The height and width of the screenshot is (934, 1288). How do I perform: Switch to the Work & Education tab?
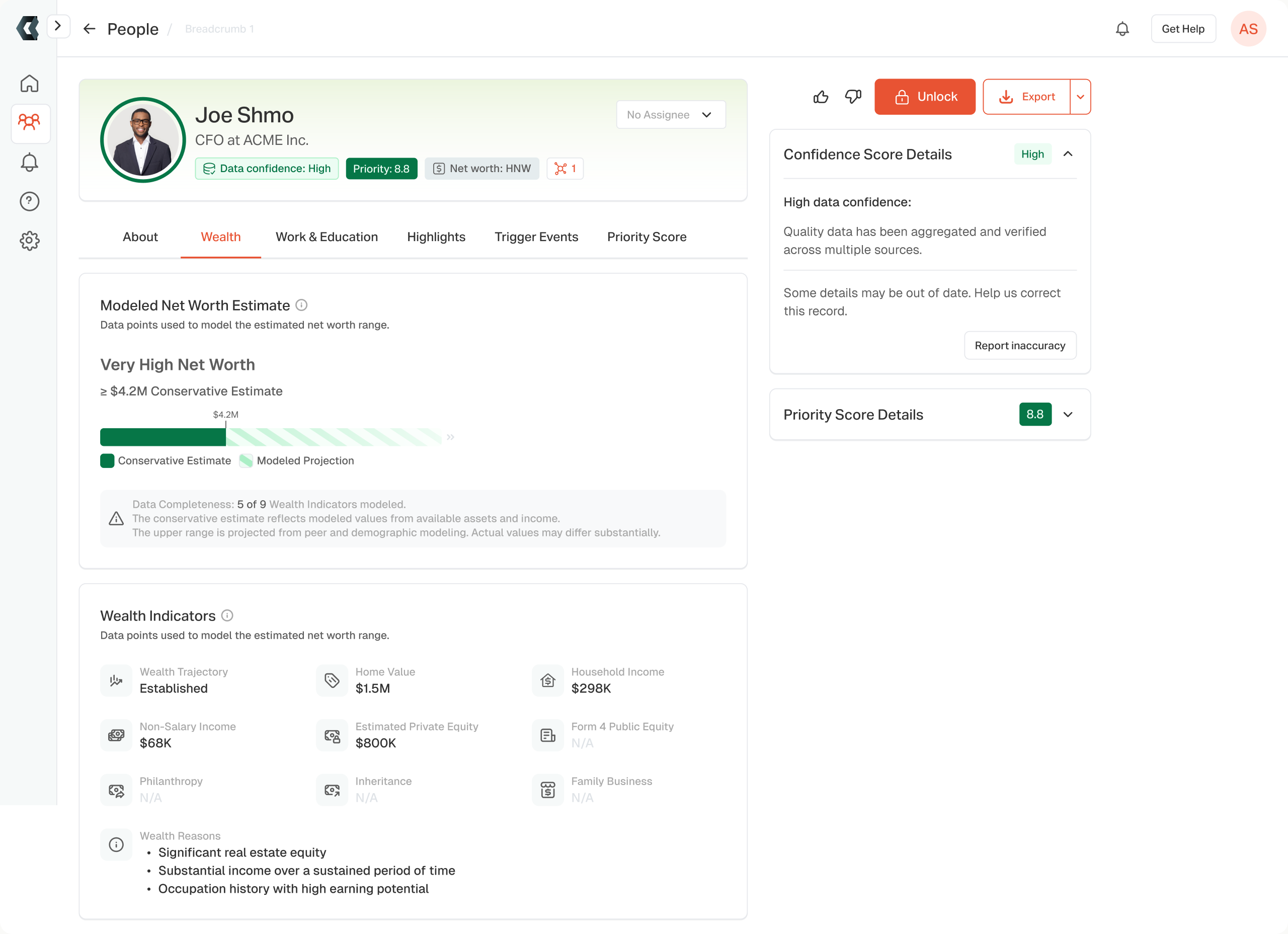pyautogui.click(x=327, y=237)
